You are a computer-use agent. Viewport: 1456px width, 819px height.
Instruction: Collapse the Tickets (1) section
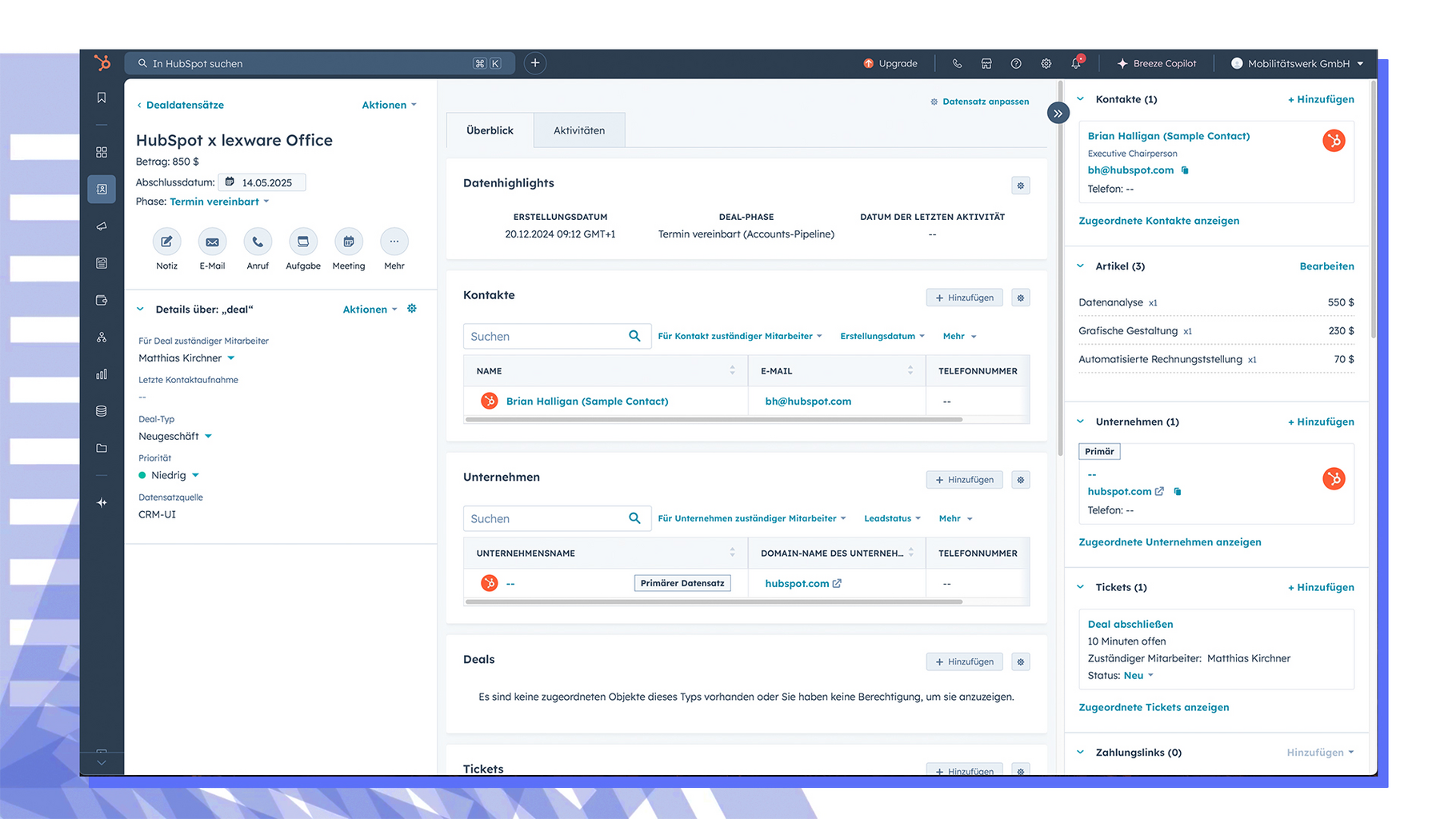1081,587
